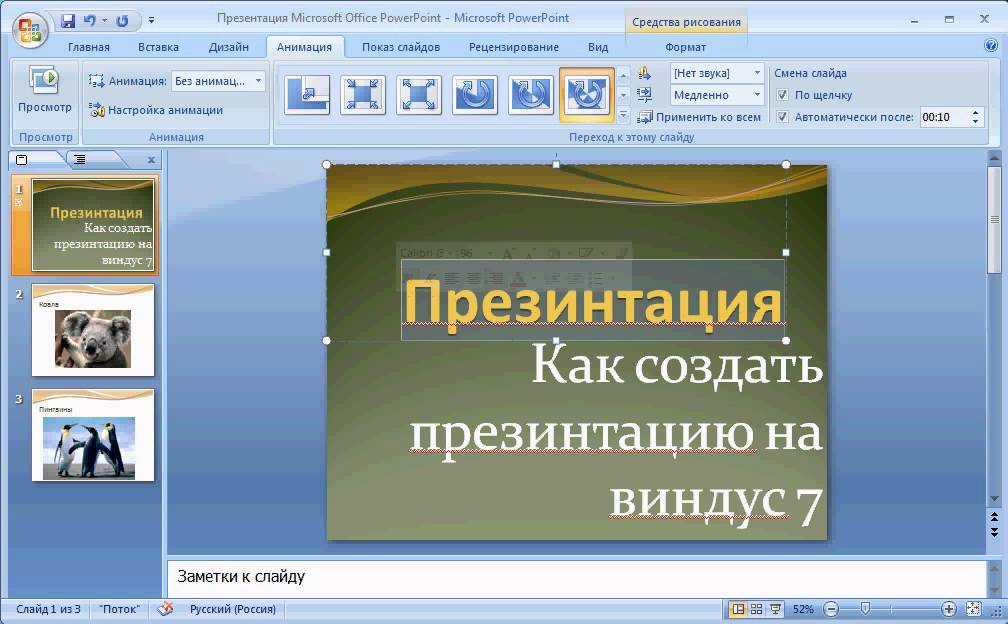Open the Показ слайдов tab
The width and height of the screenshot is (1008, 624).
pos(400,47)
